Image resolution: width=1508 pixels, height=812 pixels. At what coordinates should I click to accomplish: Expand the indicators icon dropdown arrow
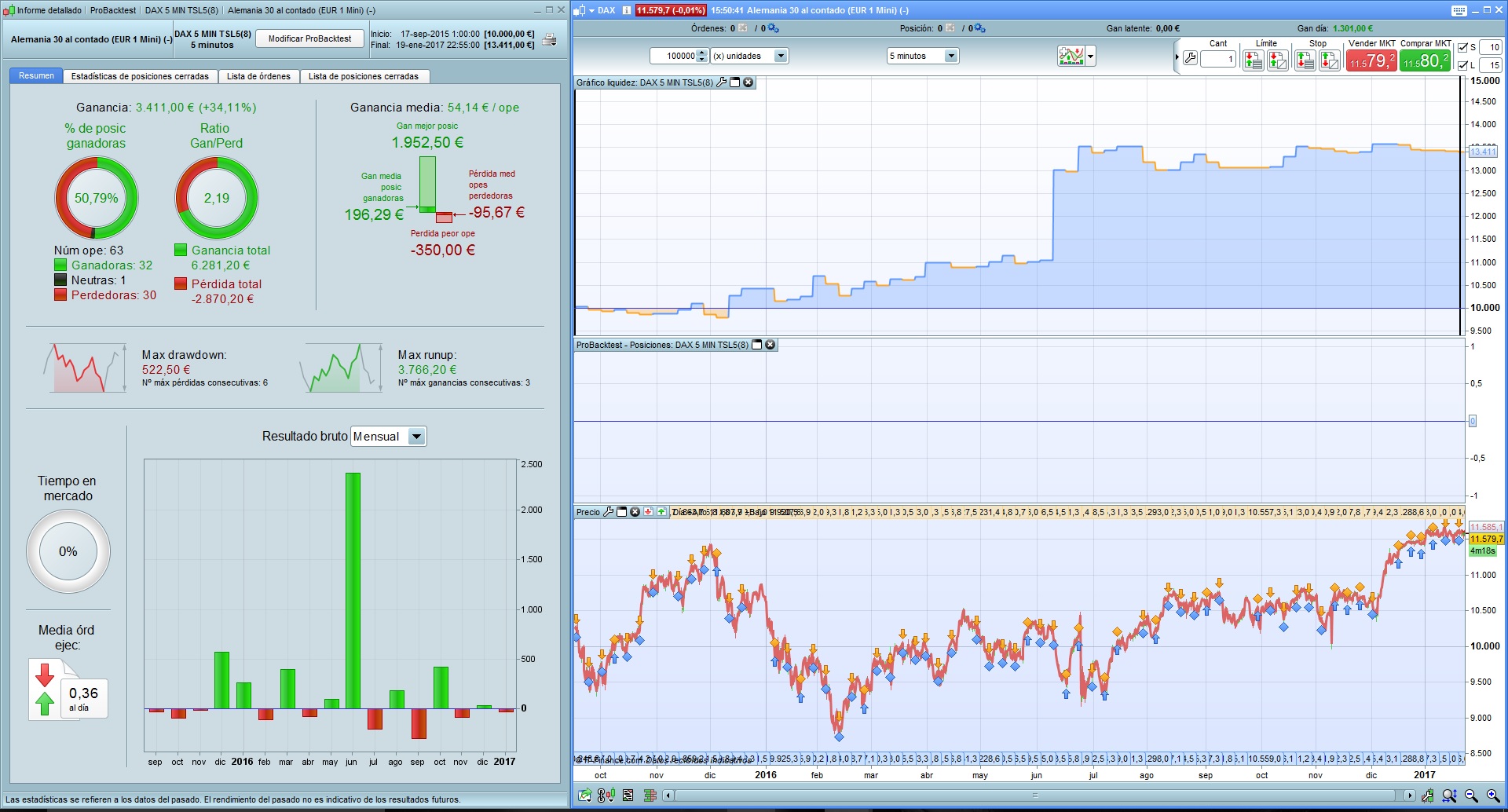point(1090,57)
